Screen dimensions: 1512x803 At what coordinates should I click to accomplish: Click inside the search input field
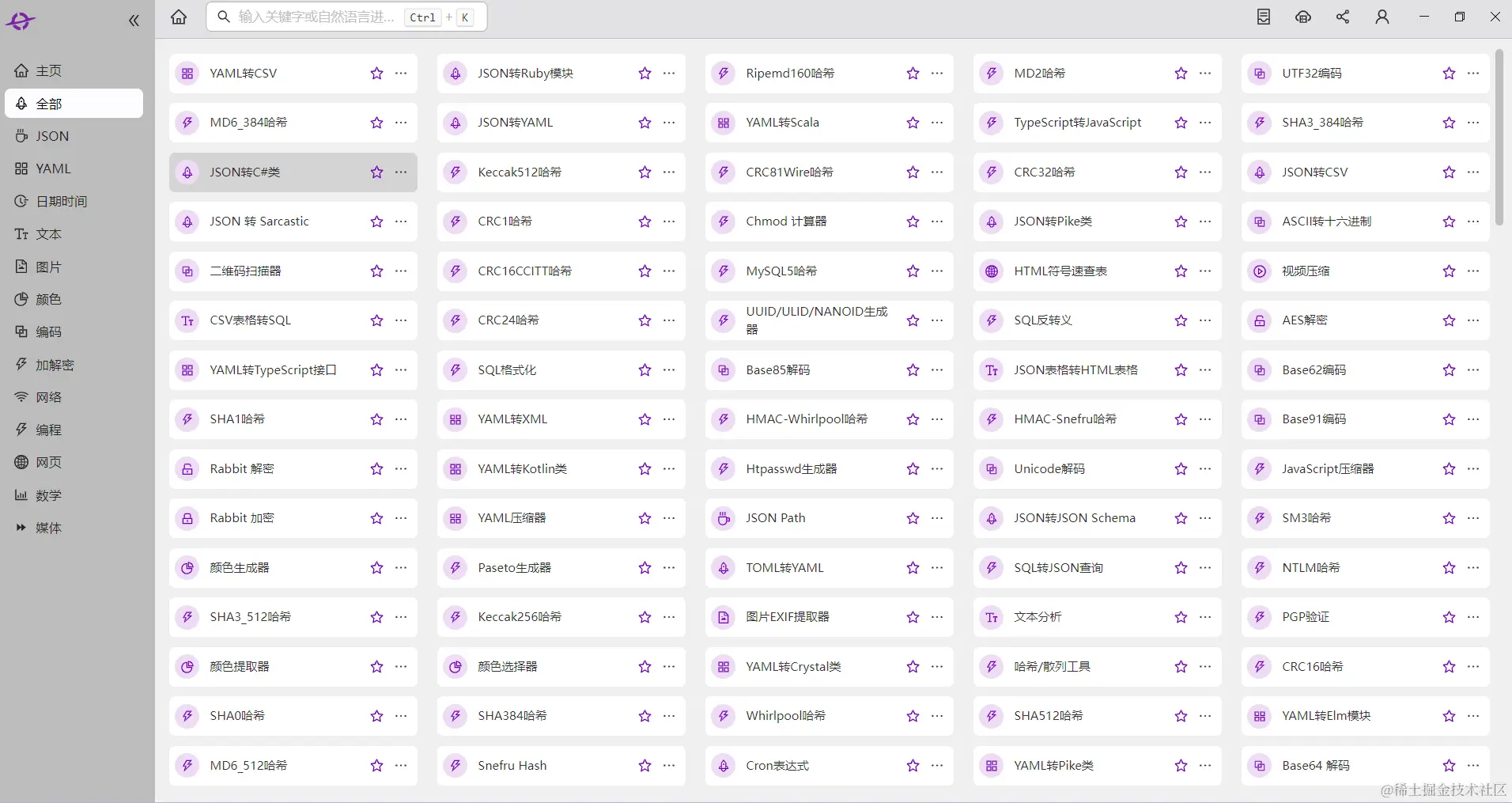pyautogui.click(x=316, y=17)
